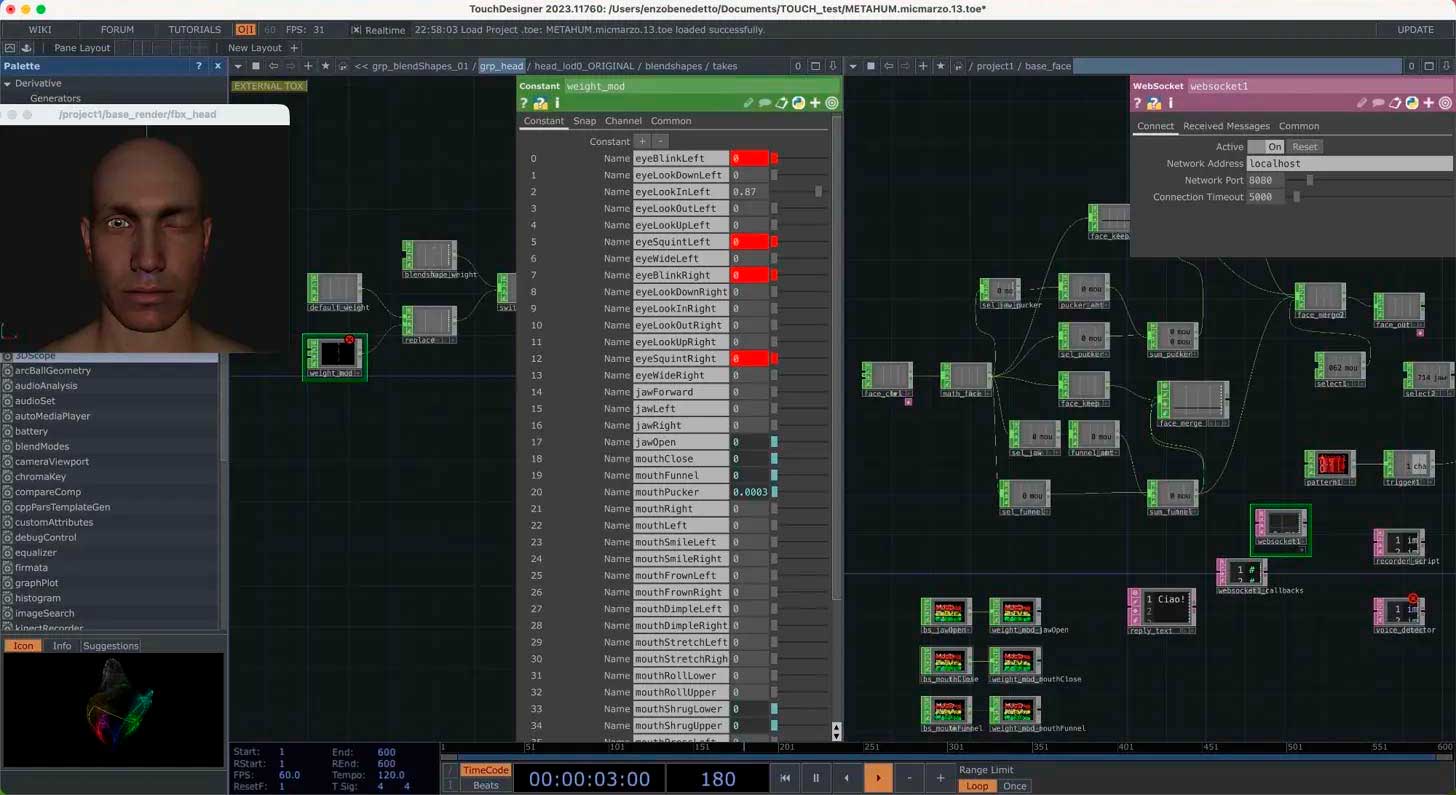This screenshot has width=1456, height=795.
Task: Click the target circle icon in the websocket1 header
Action: pyautogui.click(x=1445, y=103)
